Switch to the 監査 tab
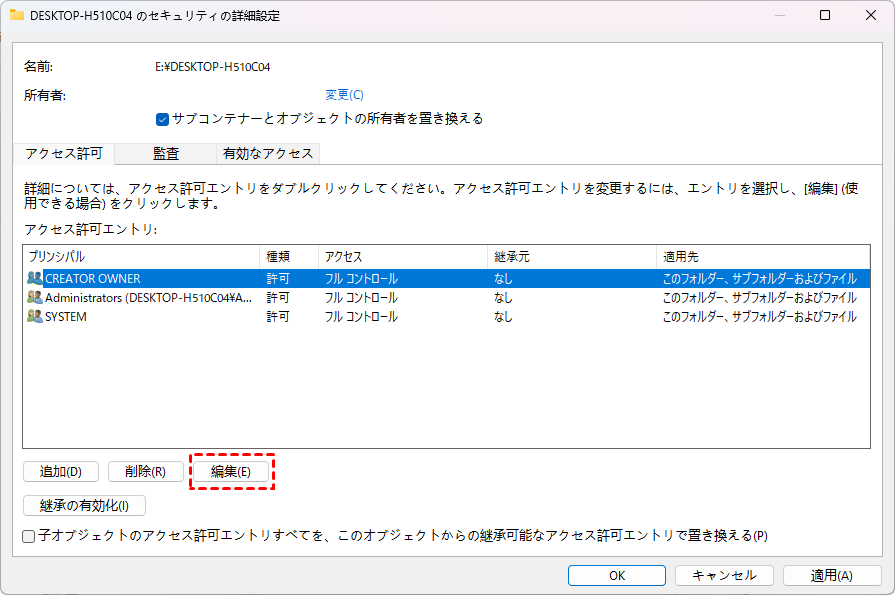Viewport: 895px width, 595px height. pyautogui.click(x=166, y=153)
